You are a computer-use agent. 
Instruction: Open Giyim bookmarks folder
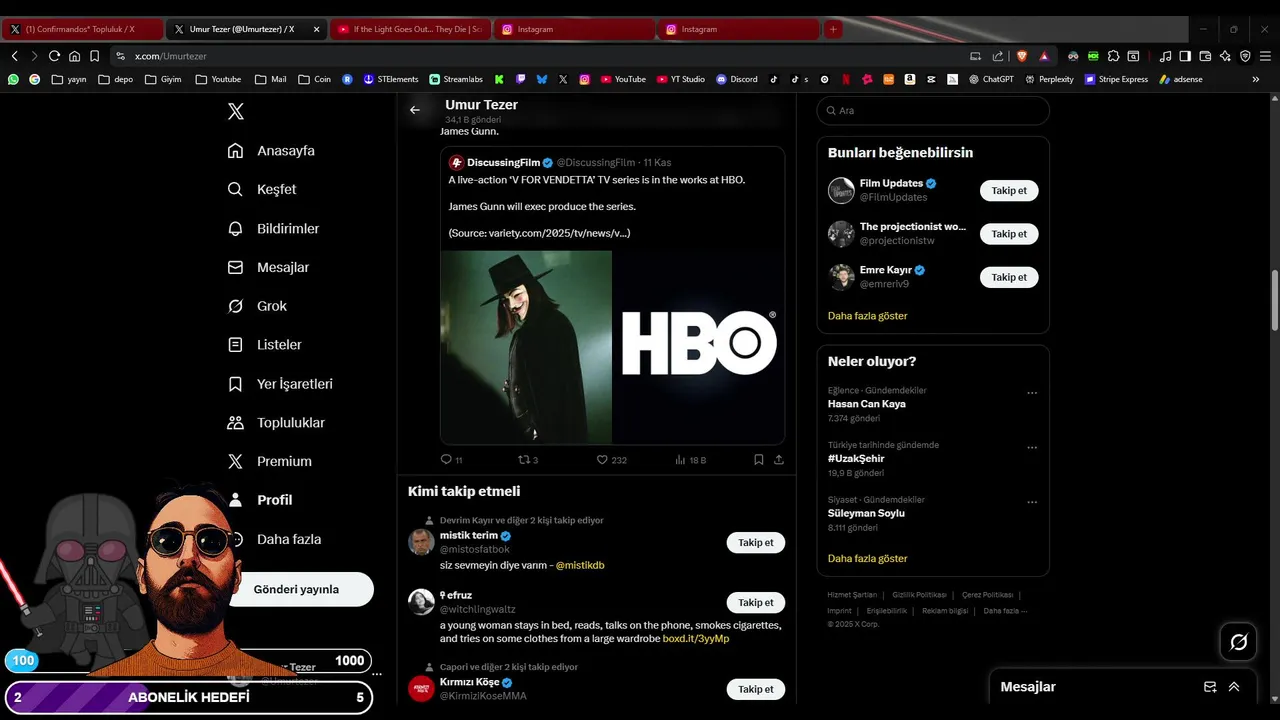coord(162,79)
